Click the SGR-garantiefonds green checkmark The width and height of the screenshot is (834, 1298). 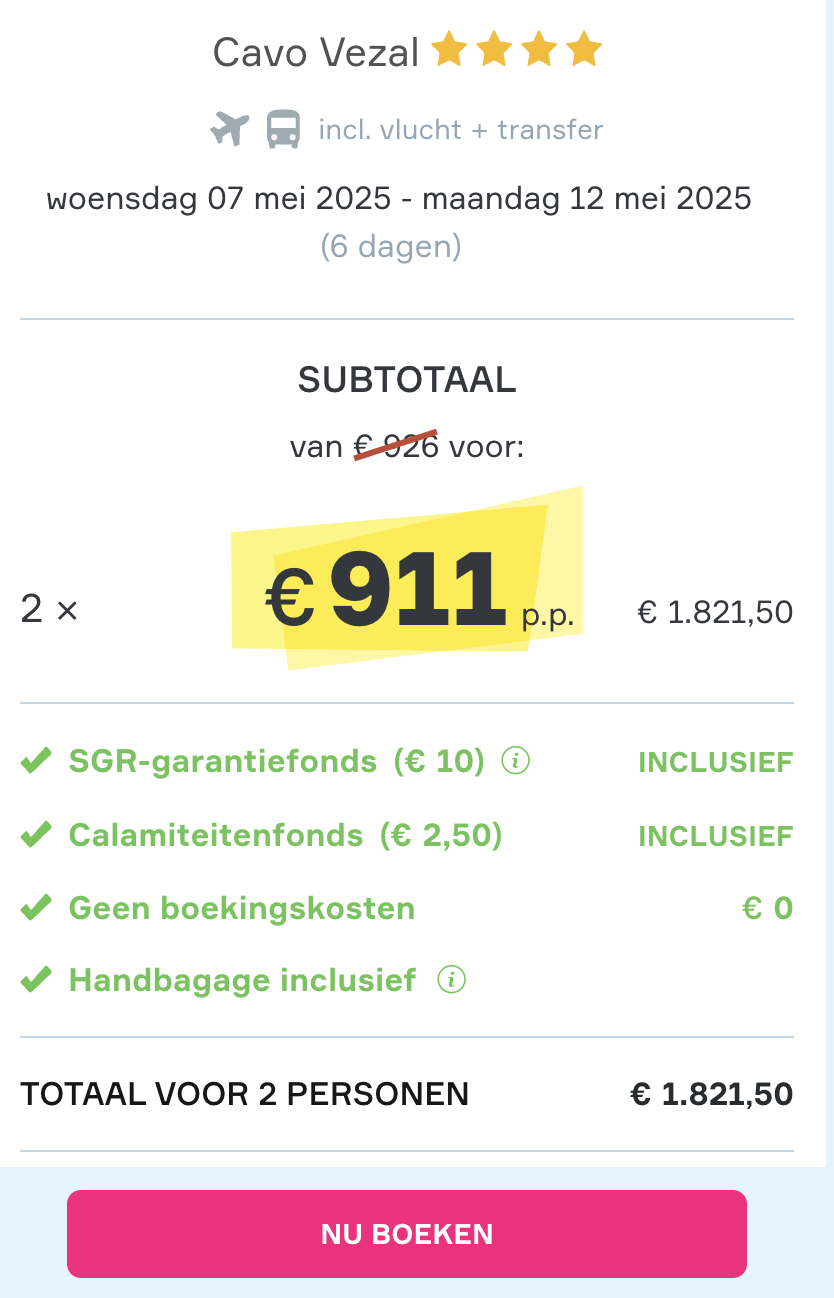pyautogui.click(x=36, y=762)
